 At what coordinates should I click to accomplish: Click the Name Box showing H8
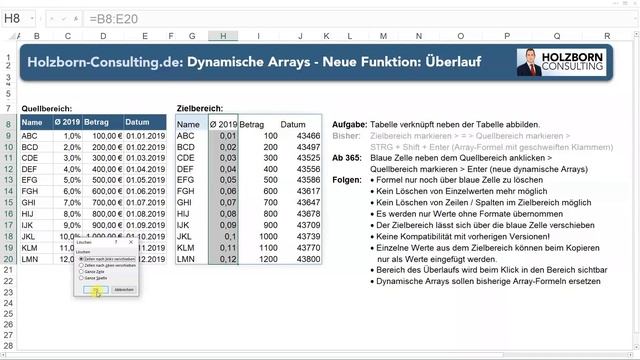pyautogui.click(x=15, y=19)
